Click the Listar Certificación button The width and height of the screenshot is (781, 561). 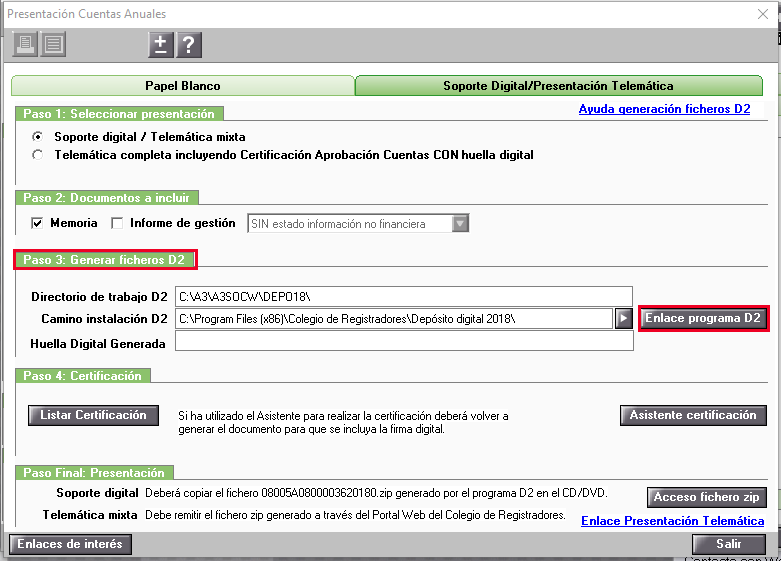coord(93,415)
